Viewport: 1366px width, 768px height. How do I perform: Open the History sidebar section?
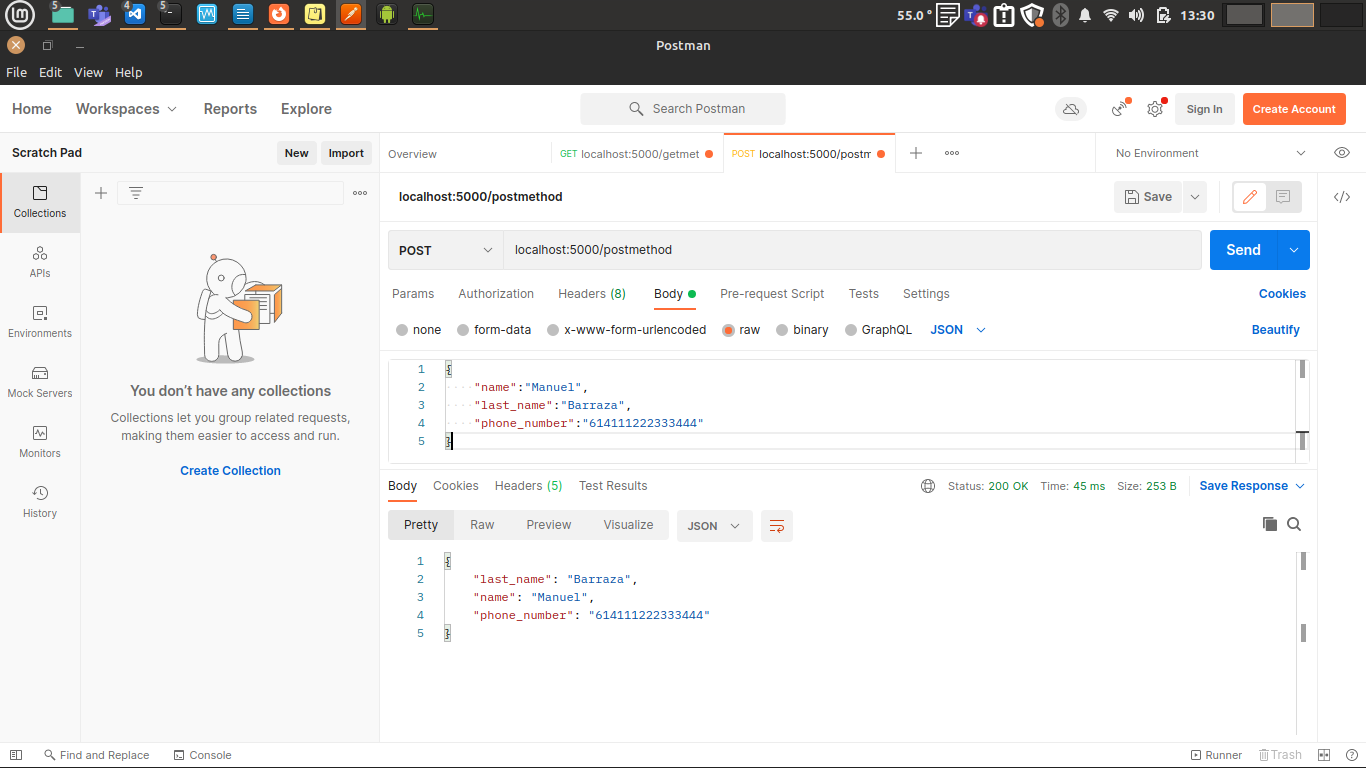40,502
